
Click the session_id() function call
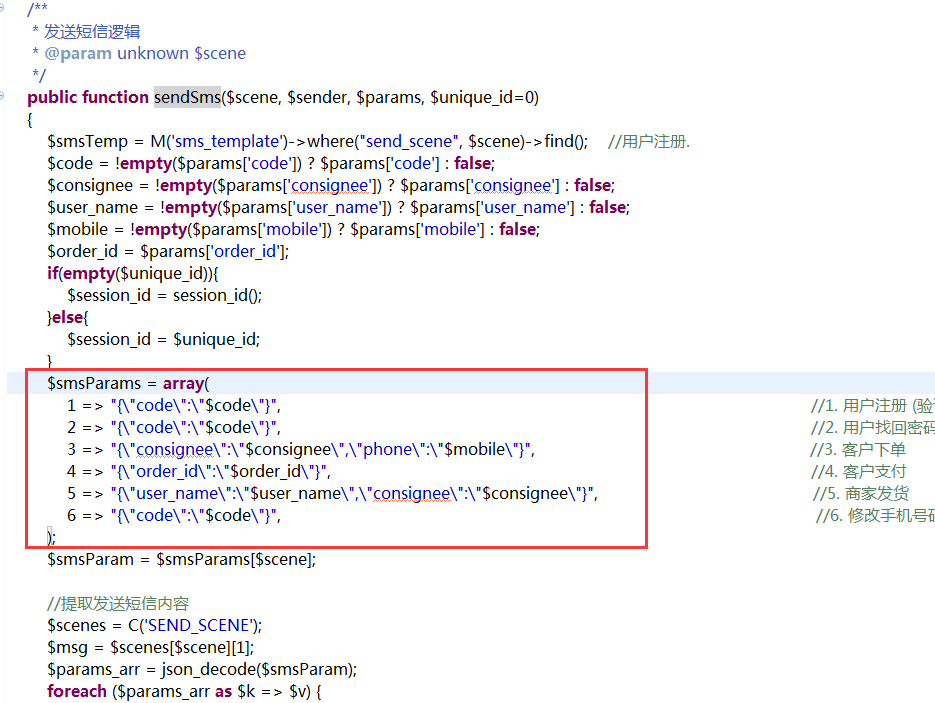(x=216, y=295)
